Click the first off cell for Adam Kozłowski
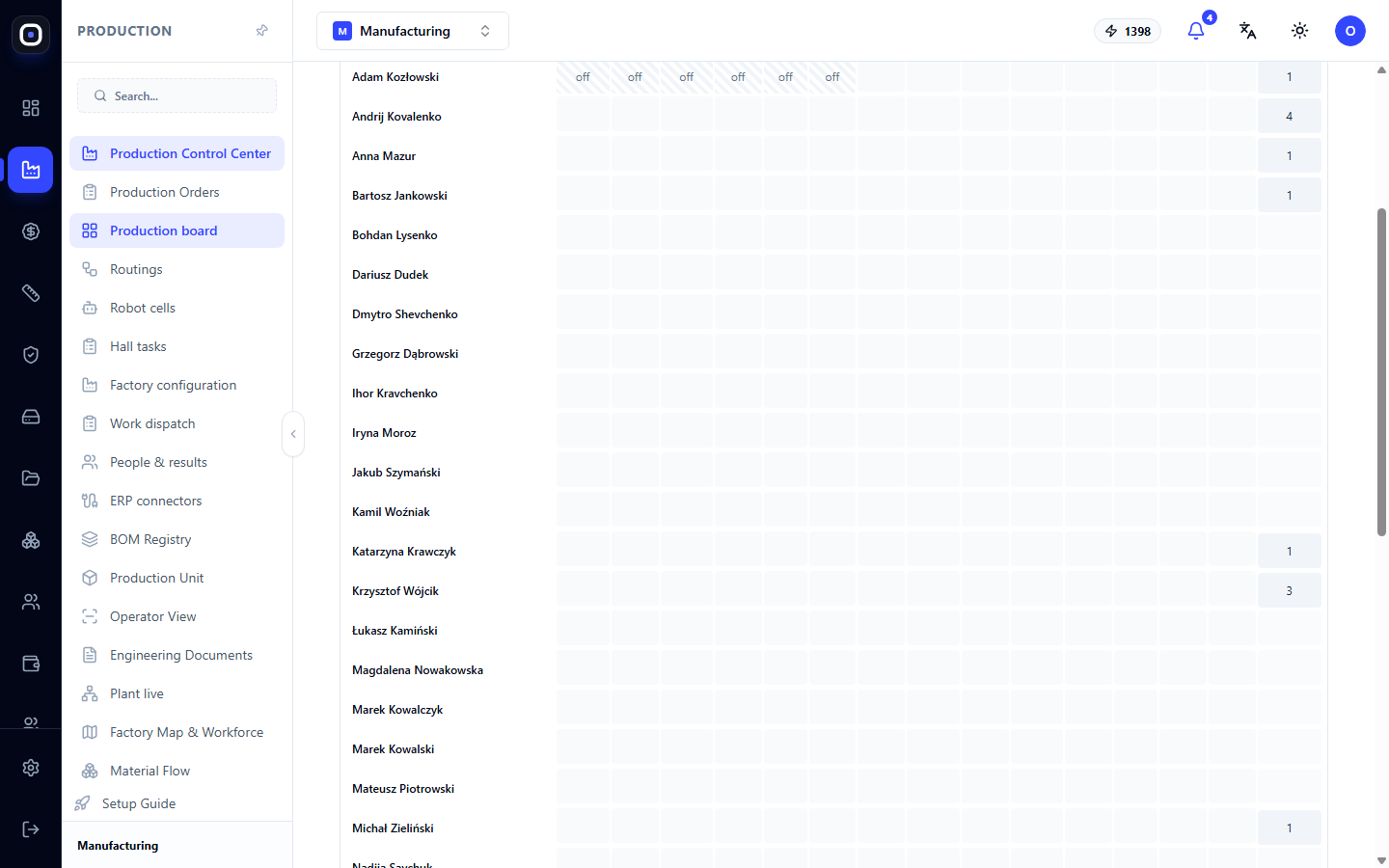This screenshot has width=1389, height=868. pos(583,77)
